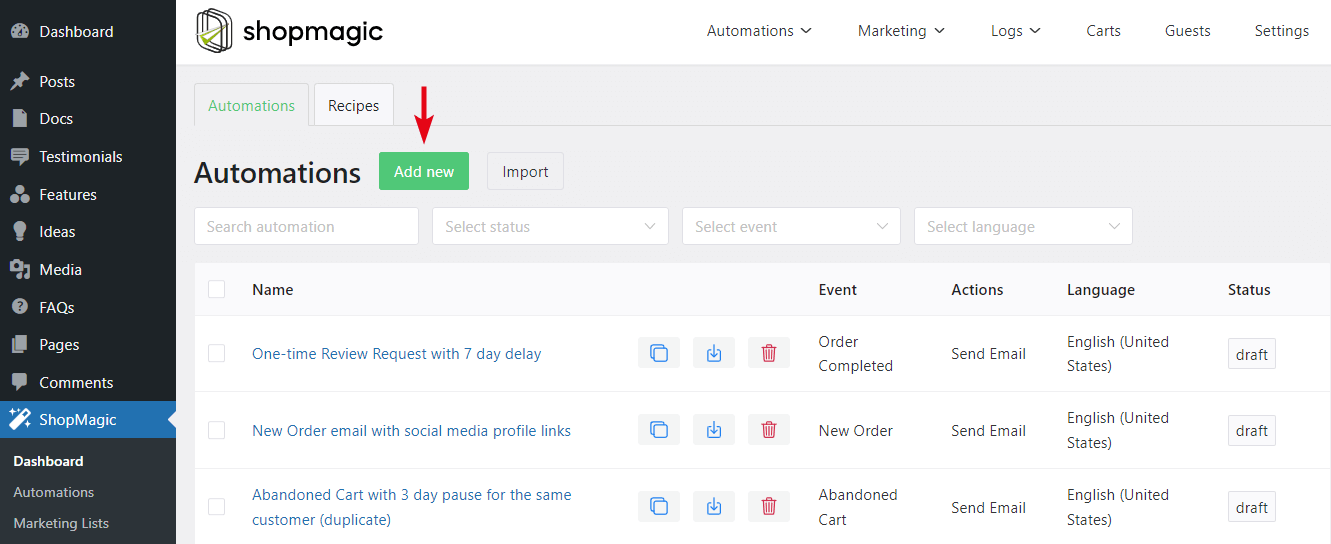Click the "Order Completed" event cell
1331x544 pixels.
click(855, 353)
